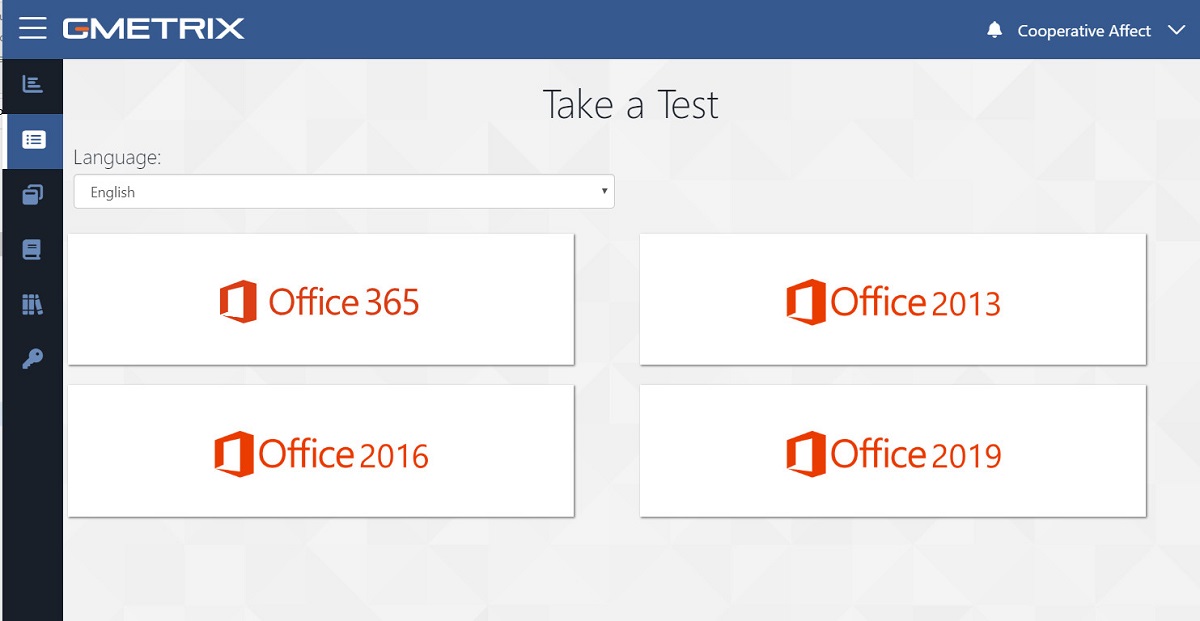Choose the Office 2019 test card
This screenshot has width=1200, height=621.
point(893,451)
